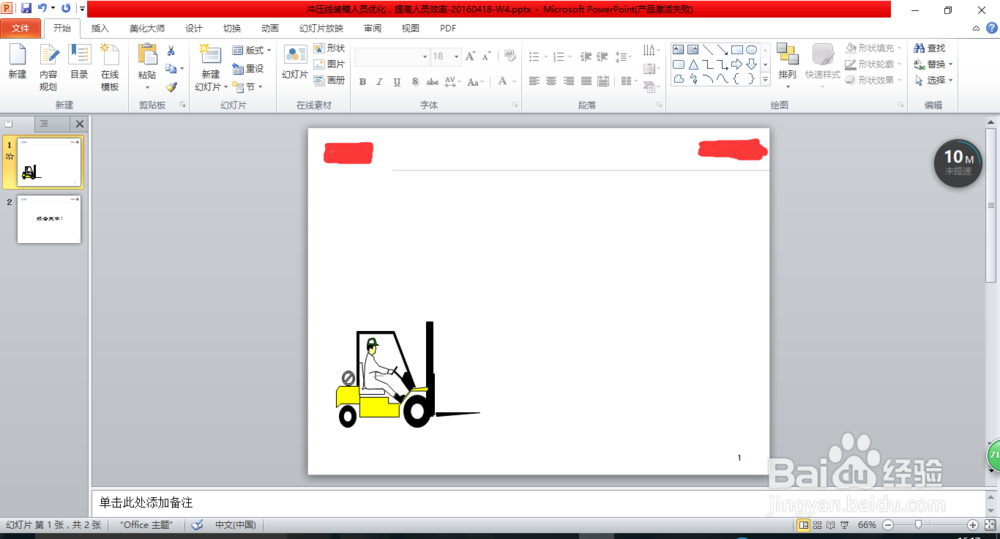Select the triangle shape in gallery
This screenshot has width=1000, height=539.
(x=693, y=64)
